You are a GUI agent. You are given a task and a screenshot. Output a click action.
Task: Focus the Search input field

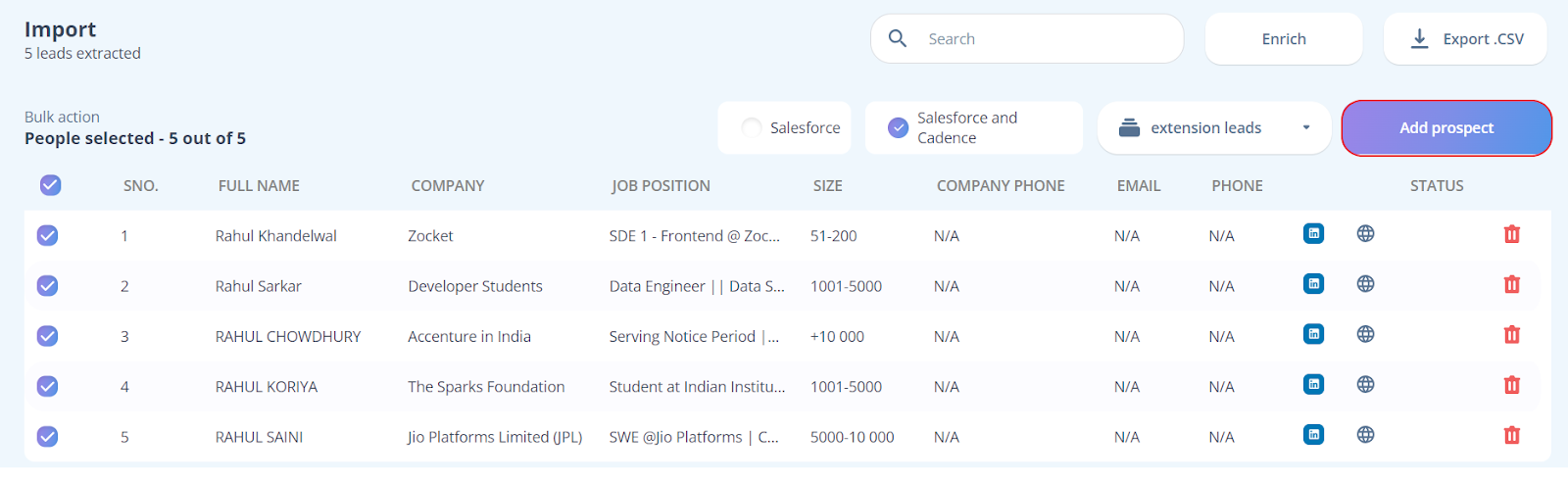click(x=1027, y=39)
